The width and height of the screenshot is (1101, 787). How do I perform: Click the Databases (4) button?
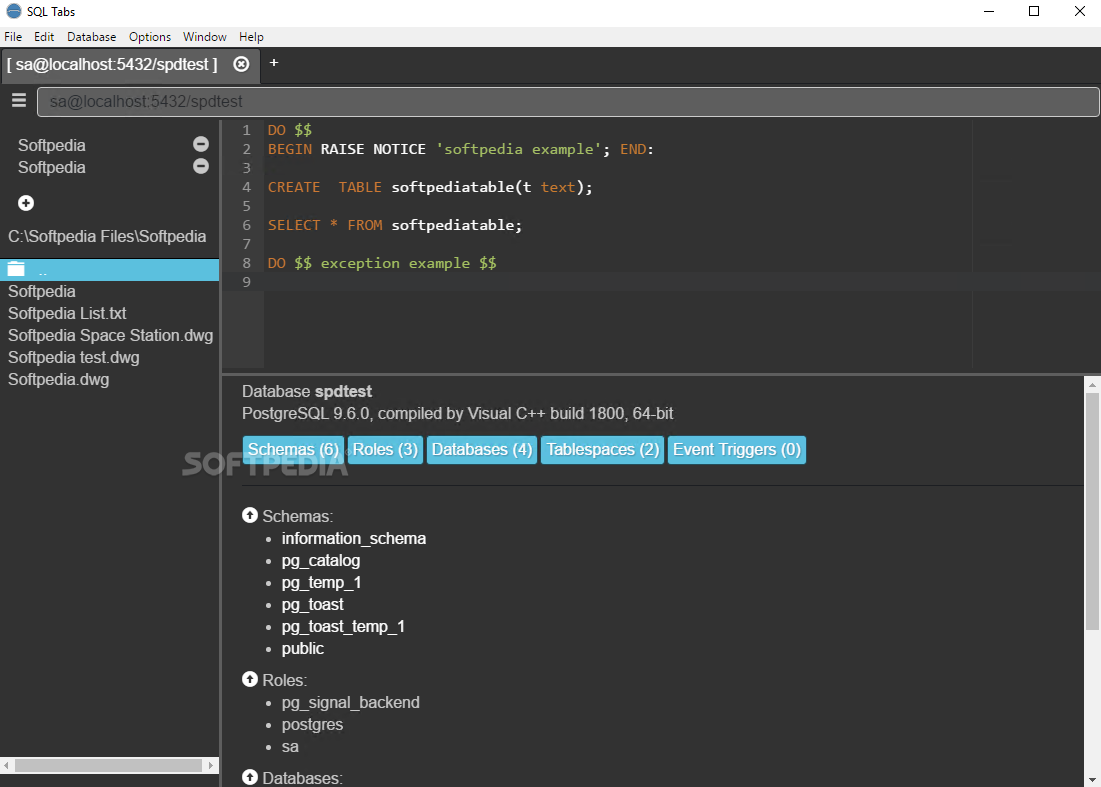pyautogui.click(x=482, y=450)
